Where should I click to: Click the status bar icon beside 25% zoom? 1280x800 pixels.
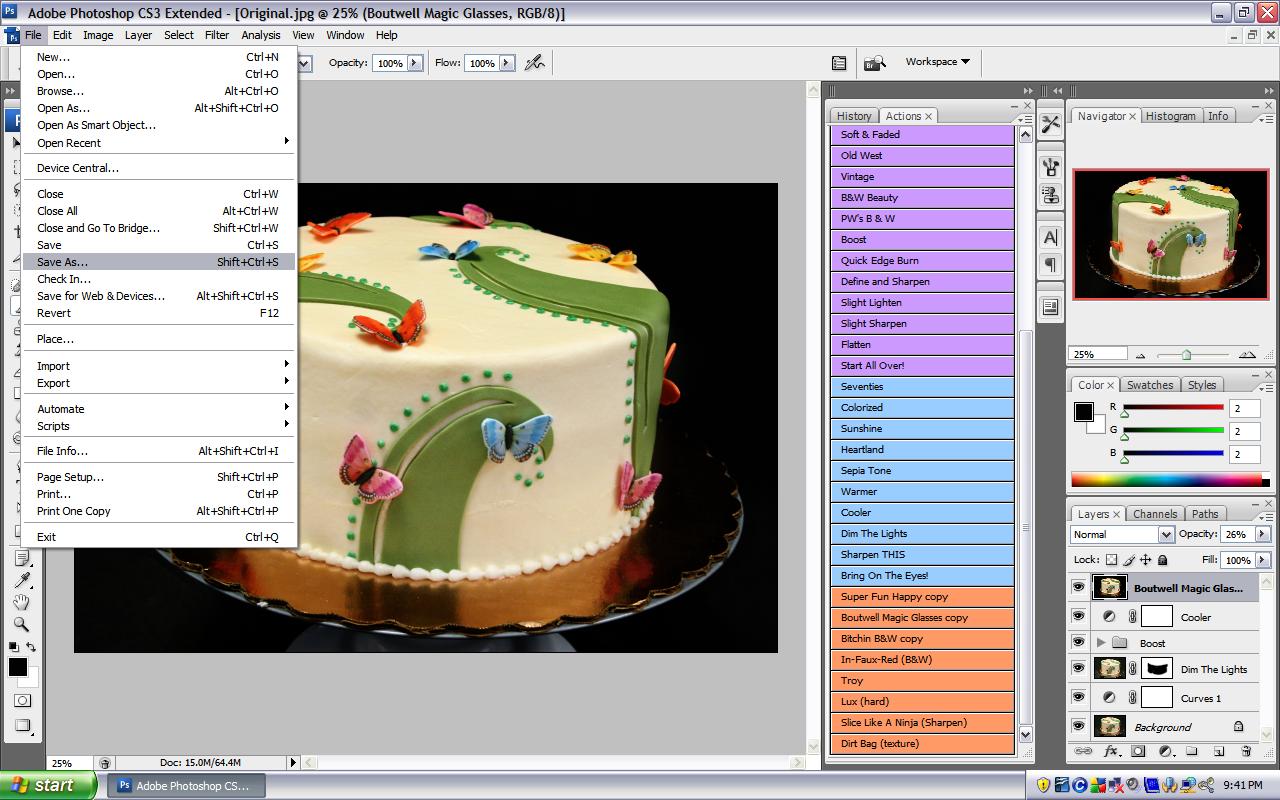(105, 763)
